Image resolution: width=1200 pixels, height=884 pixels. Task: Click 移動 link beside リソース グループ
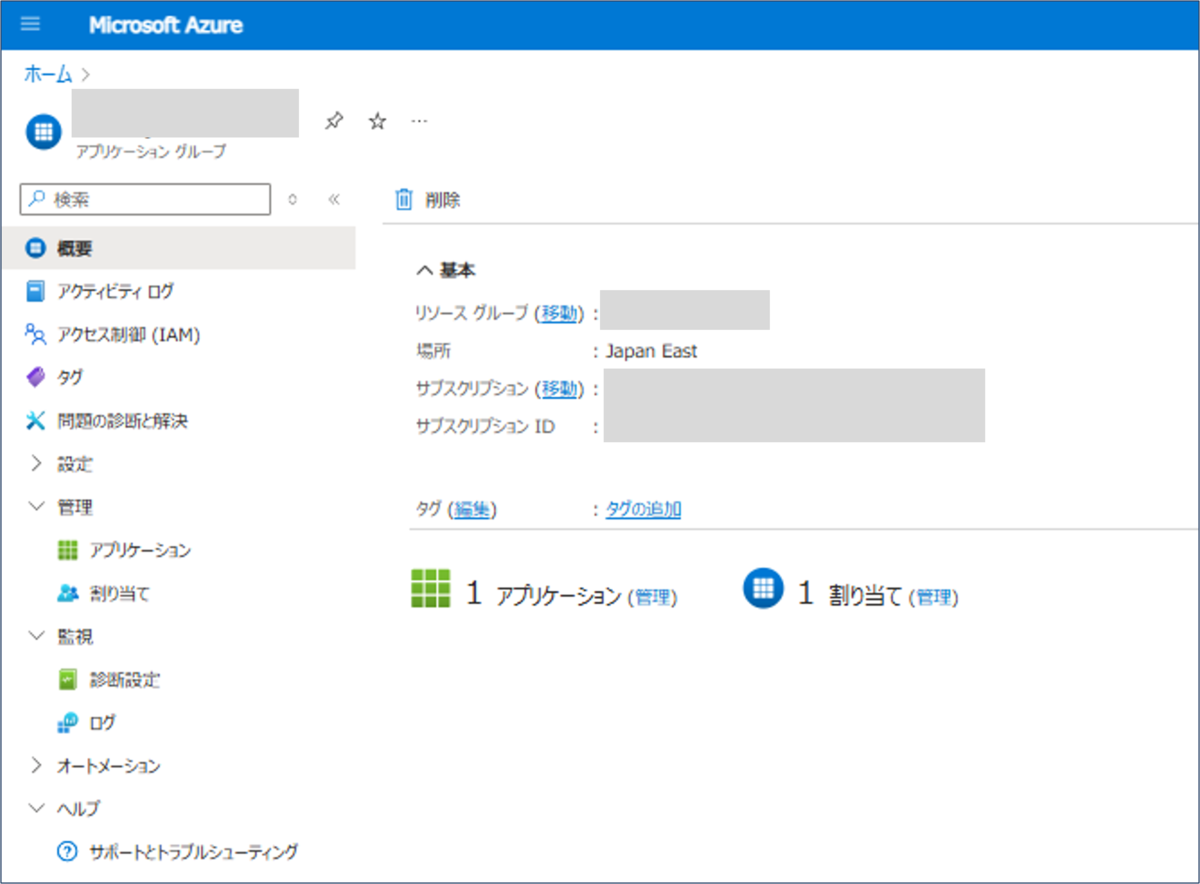coord(558,313)
